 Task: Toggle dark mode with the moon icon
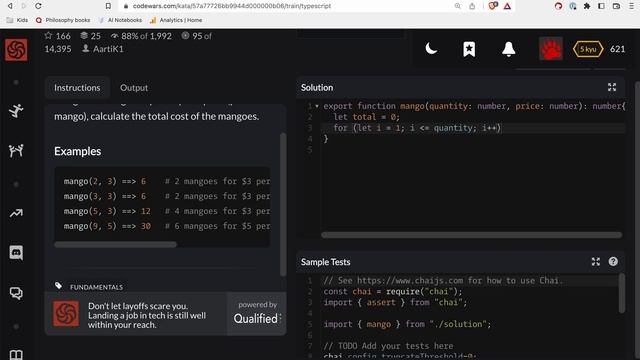coord(431,49)
